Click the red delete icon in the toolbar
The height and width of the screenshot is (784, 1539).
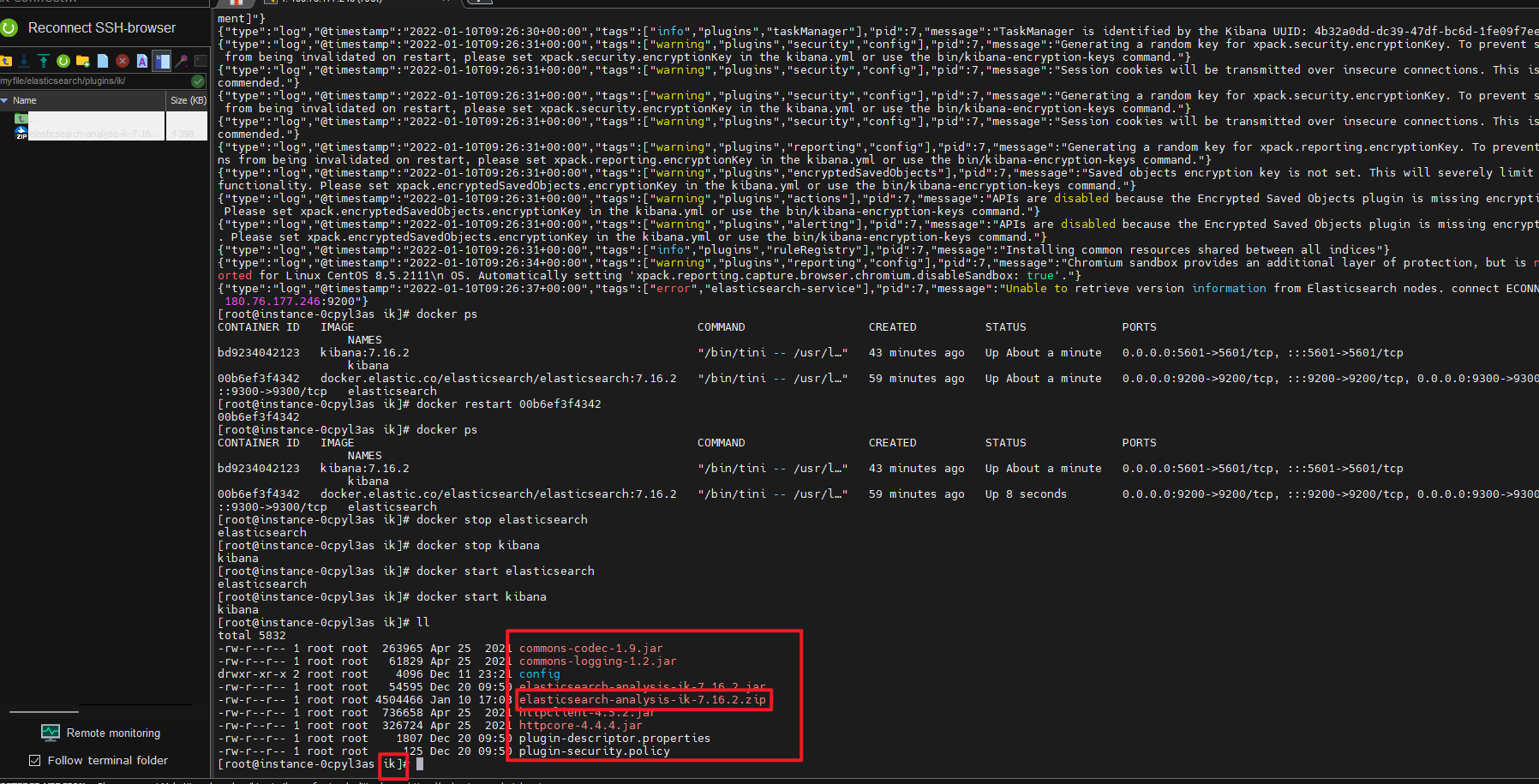(123, 61)
